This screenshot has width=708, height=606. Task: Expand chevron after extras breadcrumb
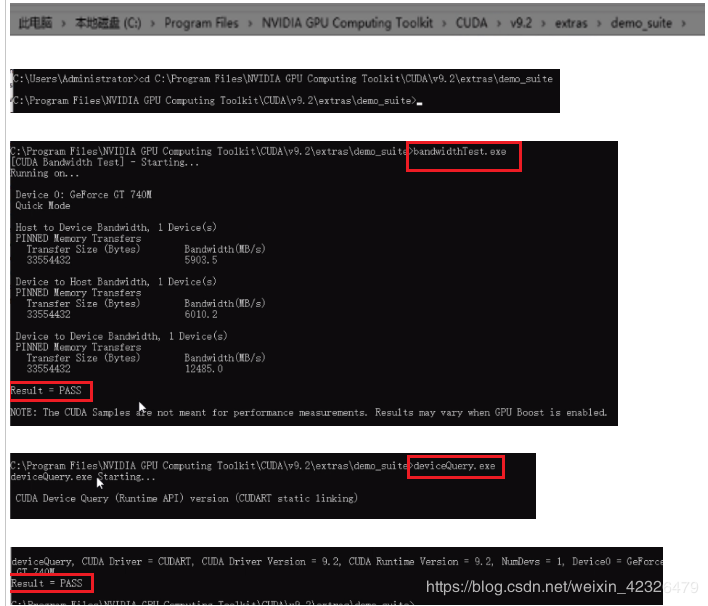click(599, 23)
